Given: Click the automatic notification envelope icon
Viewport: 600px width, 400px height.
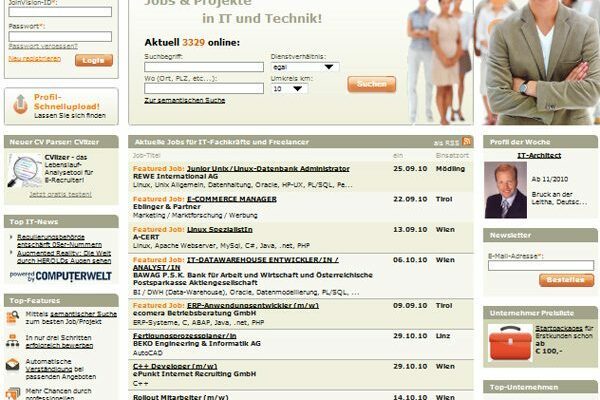Looking at the screenshot, I should click(x=13, y=364).
